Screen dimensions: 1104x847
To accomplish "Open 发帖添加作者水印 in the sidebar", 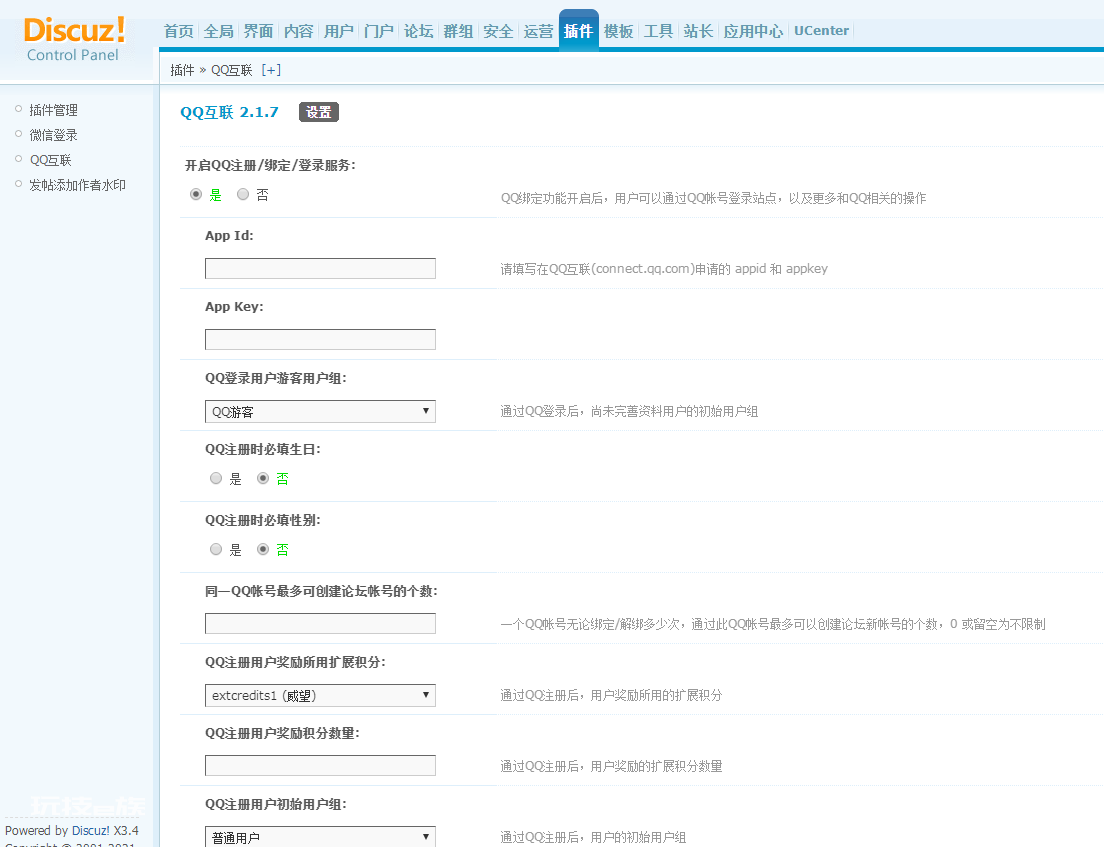I will pos(77,185).
